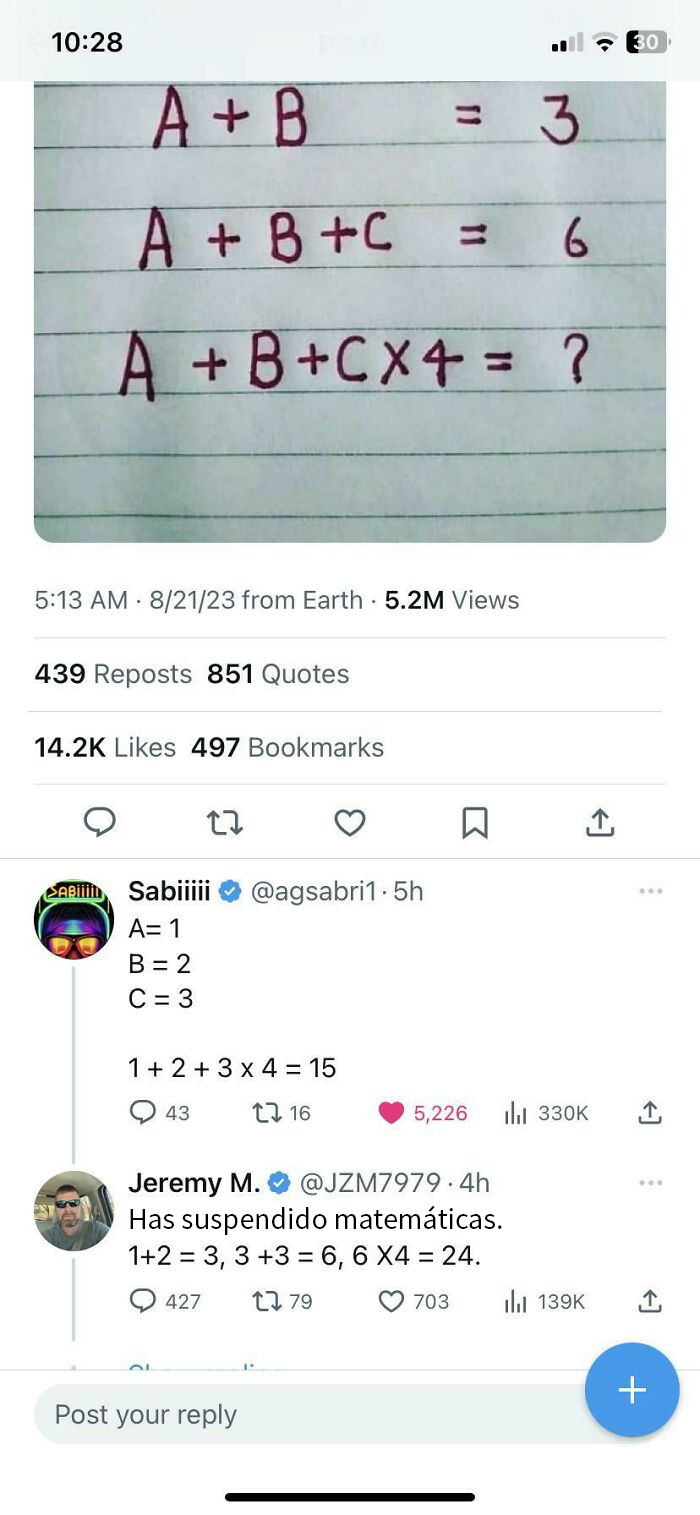
Task: Share the tweet via the share icon
Action: [x=600, y=822]
